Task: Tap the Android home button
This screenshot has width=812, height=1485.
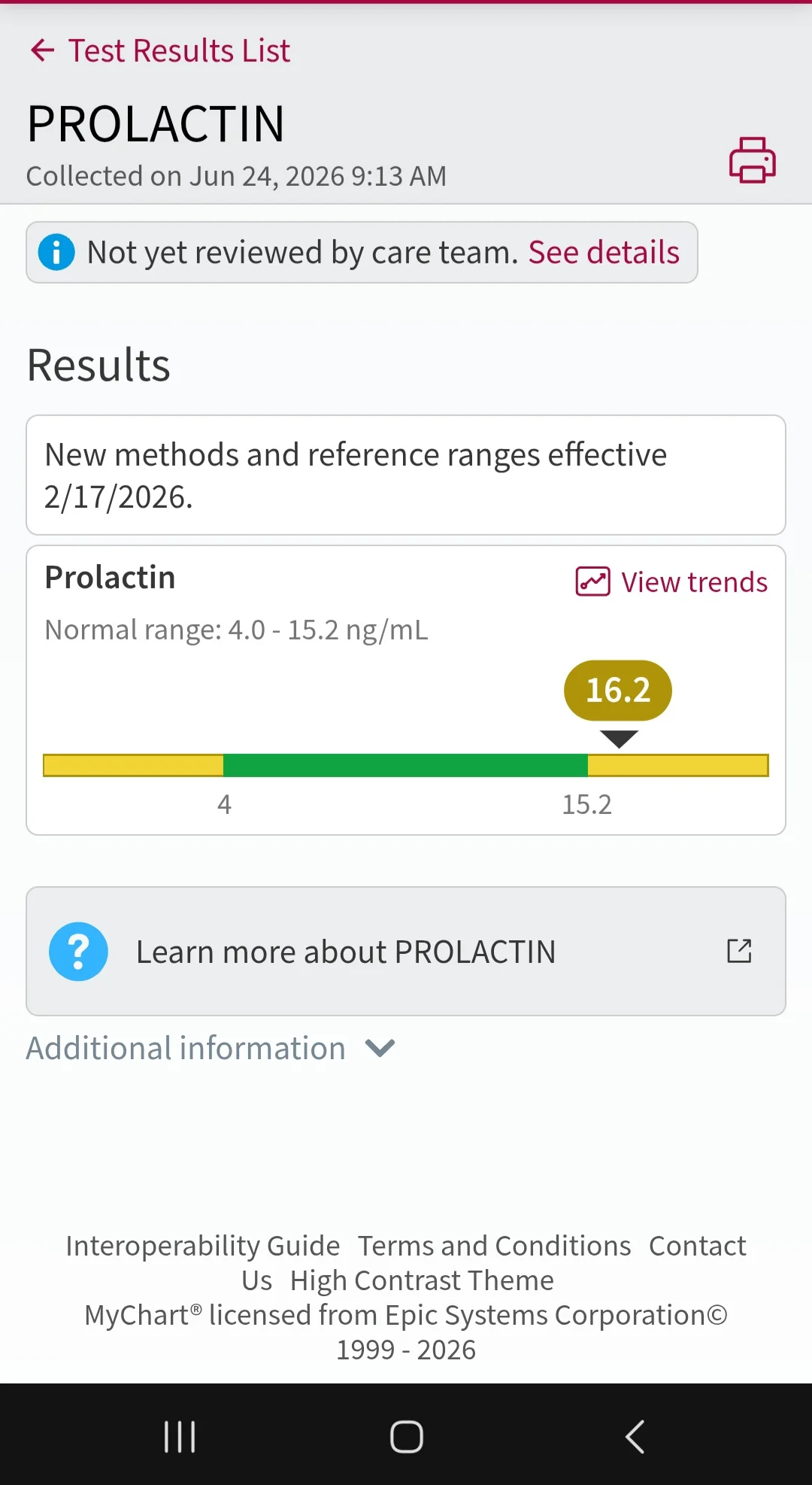Action: point(406,1437)
